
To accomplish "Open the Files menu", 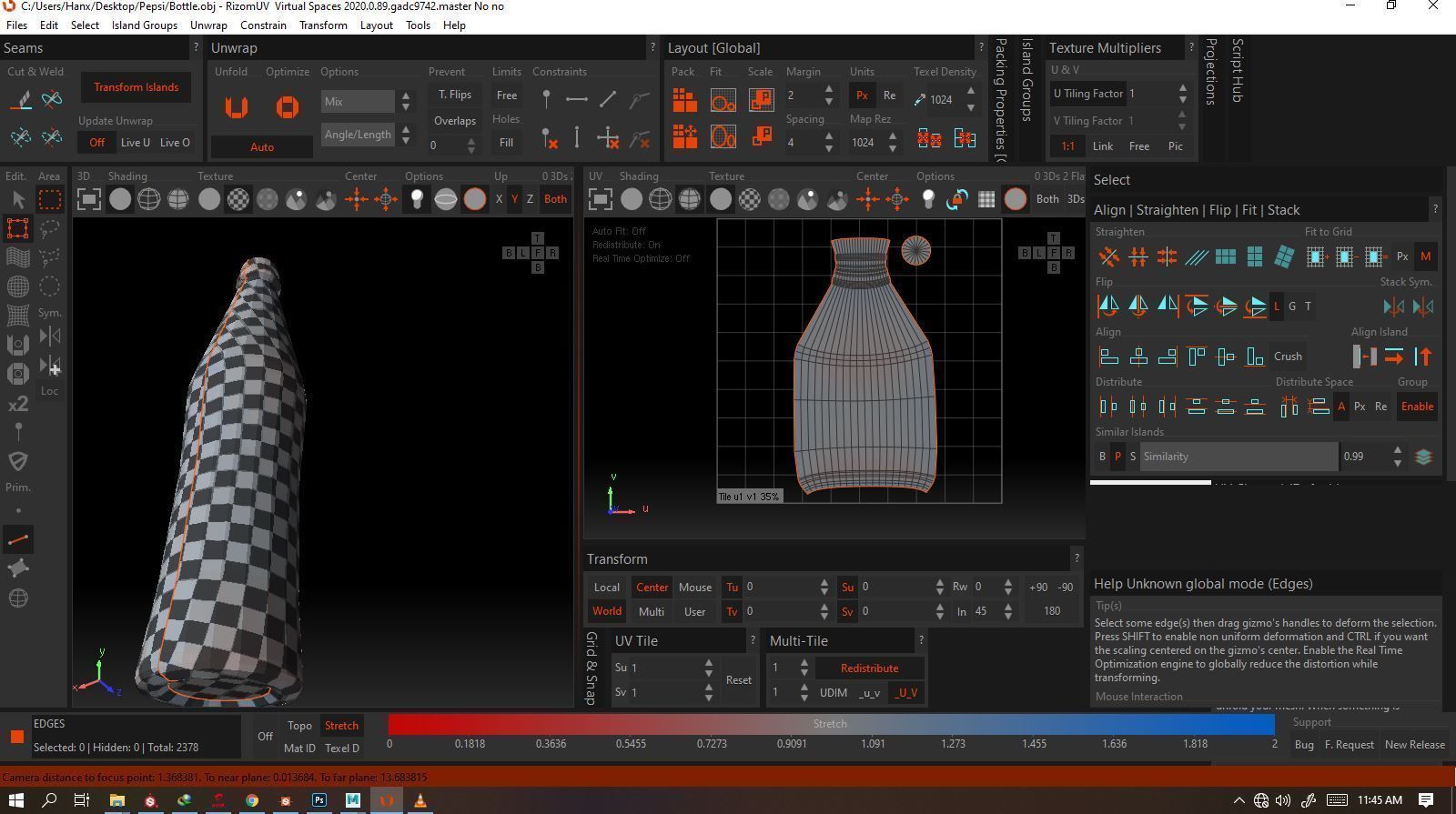I will coord(17,25).
